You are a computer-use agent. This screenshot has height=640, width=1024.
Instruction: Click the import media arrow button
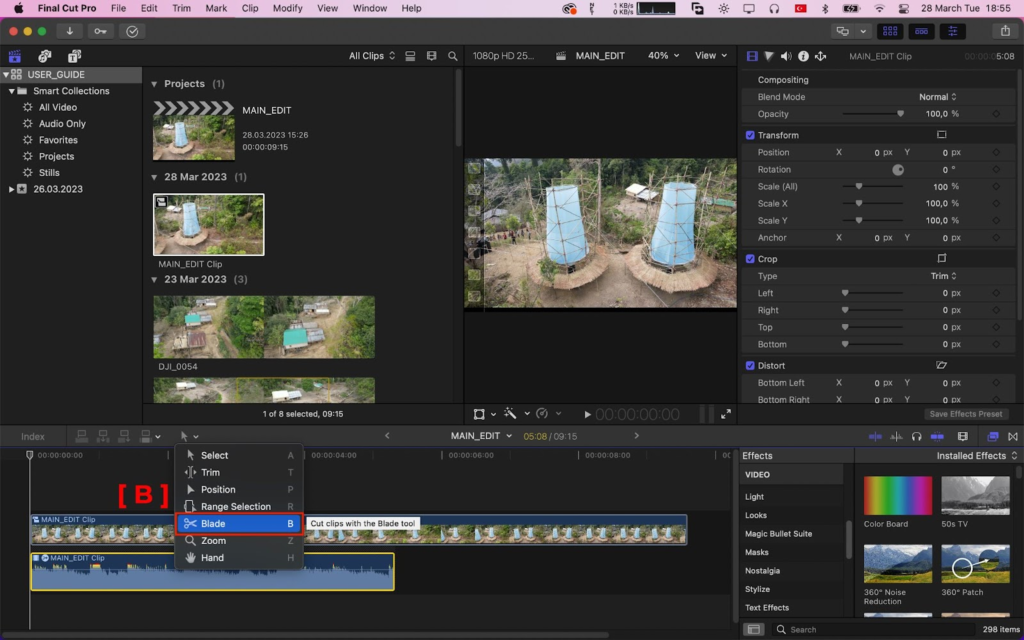coord(69,31)
